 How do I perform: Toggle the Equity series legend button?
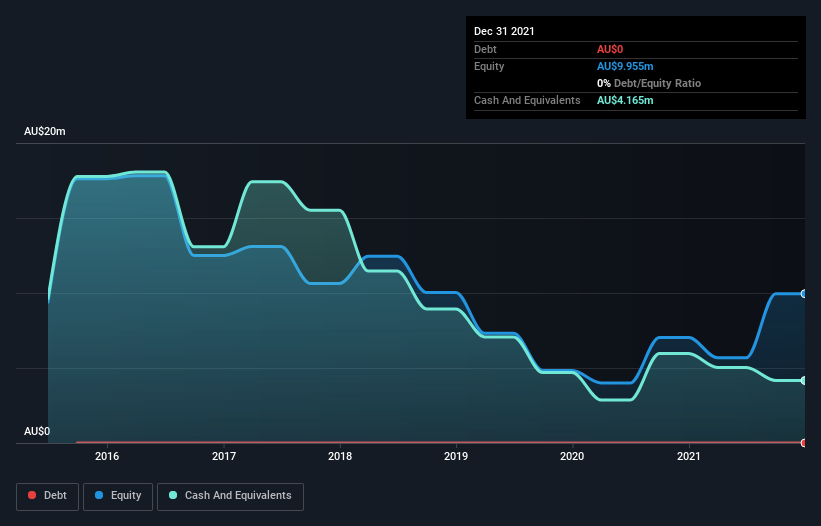[x=118, y=496]
